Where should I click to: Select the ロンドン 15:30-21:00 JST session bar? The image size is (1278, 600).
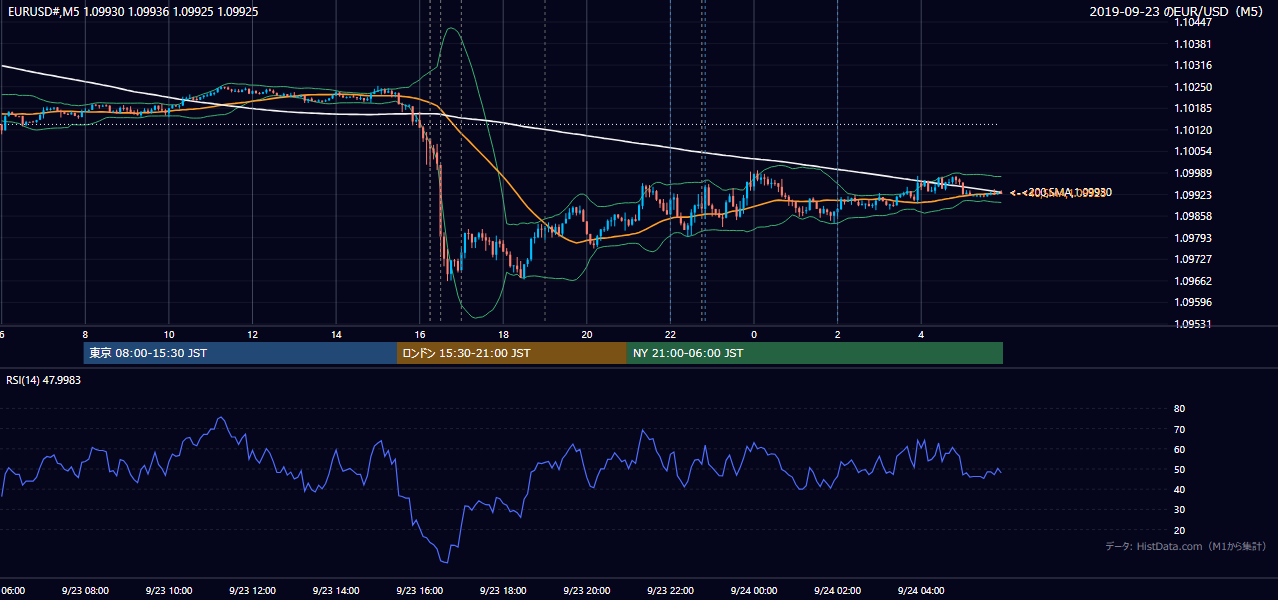point(512,353)
